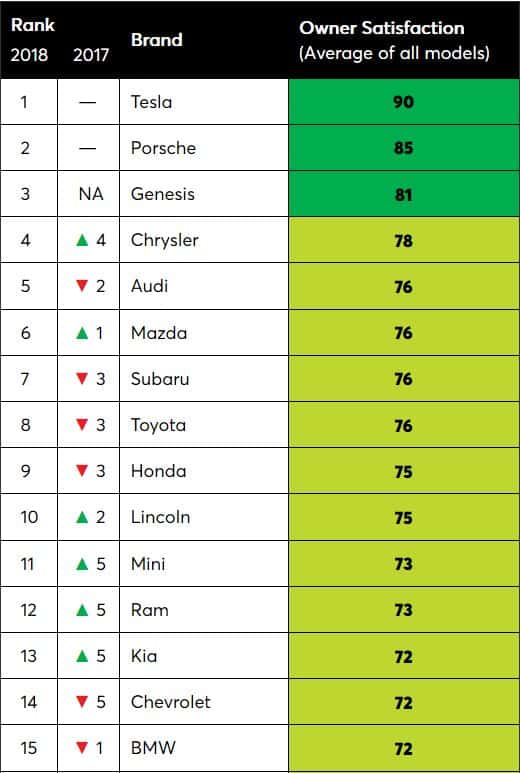
Task: Click the red down arrow next to Toyota
Action: 82,424
